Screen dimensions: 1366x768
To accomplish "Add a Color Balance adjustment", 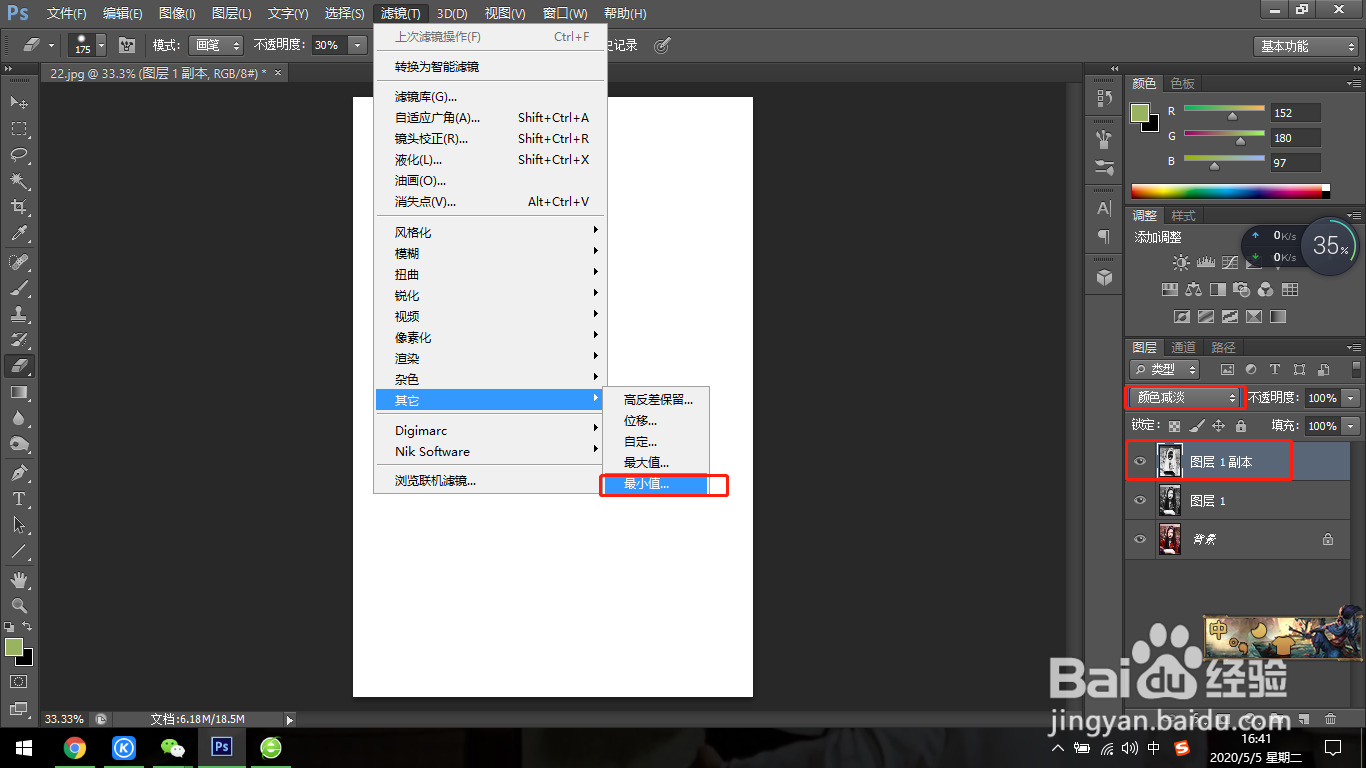I will tap(1193, 290).
